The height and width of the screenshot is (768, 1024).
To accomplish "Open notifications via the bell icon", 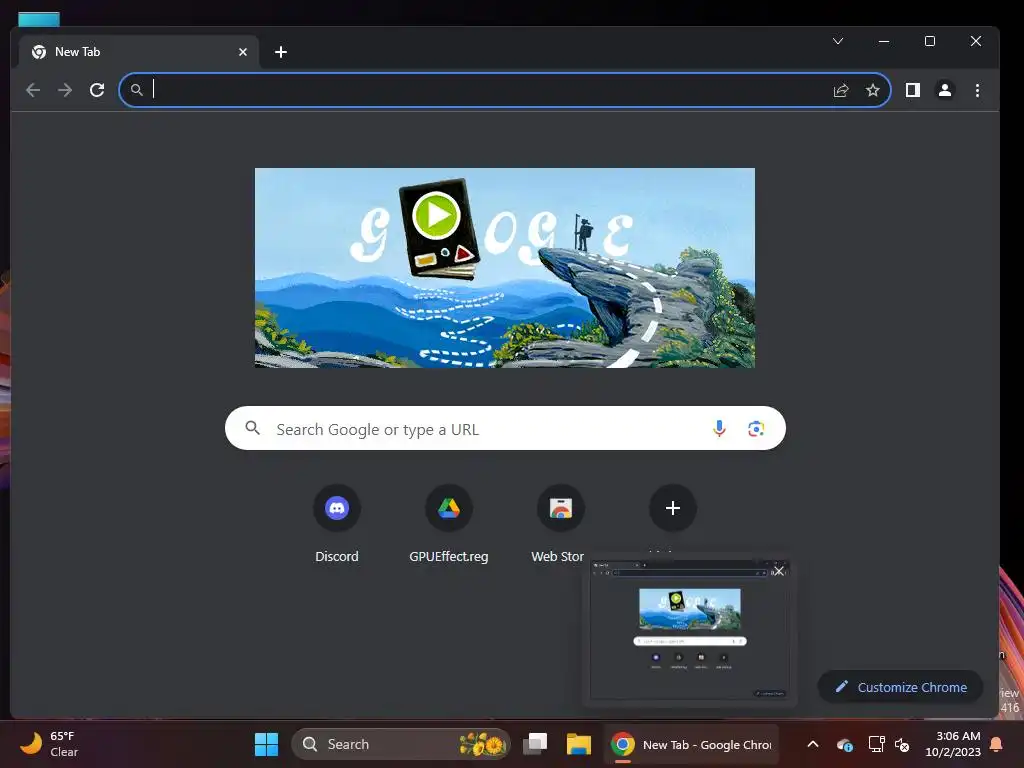I will click(x=997, y=744).
